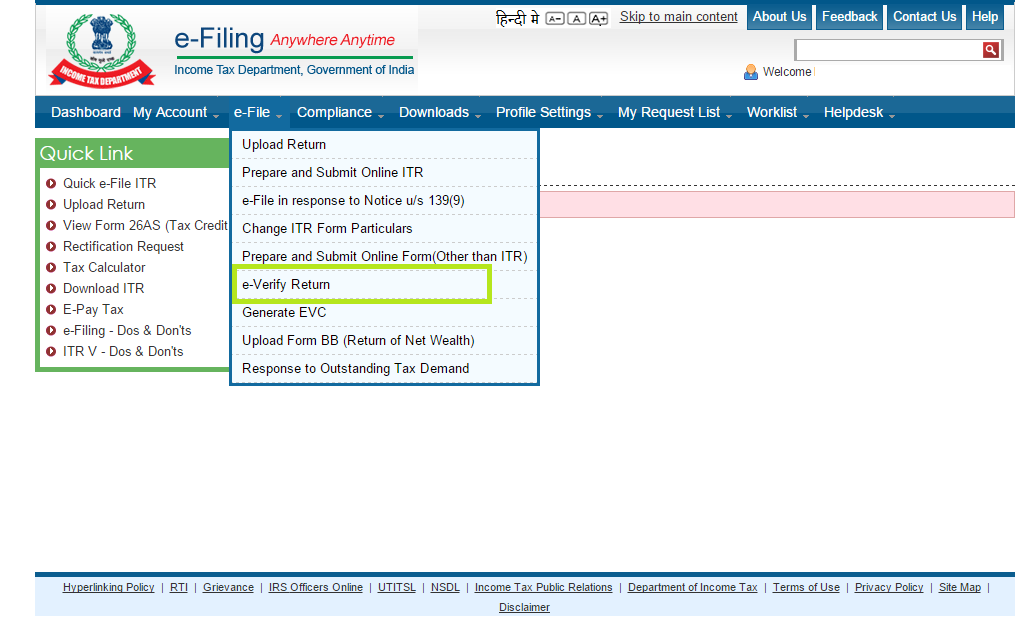Open UTITSL footer link
The height and width of the screenshot is (620, 1029).
396,588
